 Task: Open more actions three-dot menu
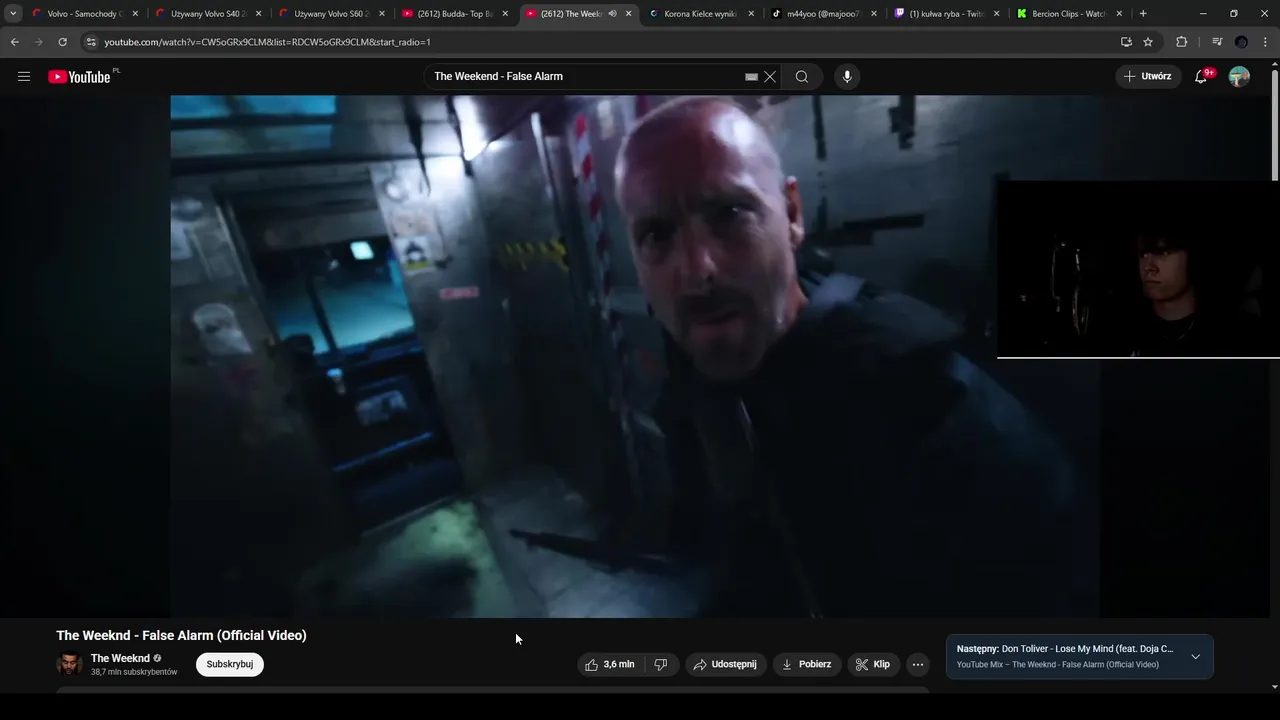917,664
